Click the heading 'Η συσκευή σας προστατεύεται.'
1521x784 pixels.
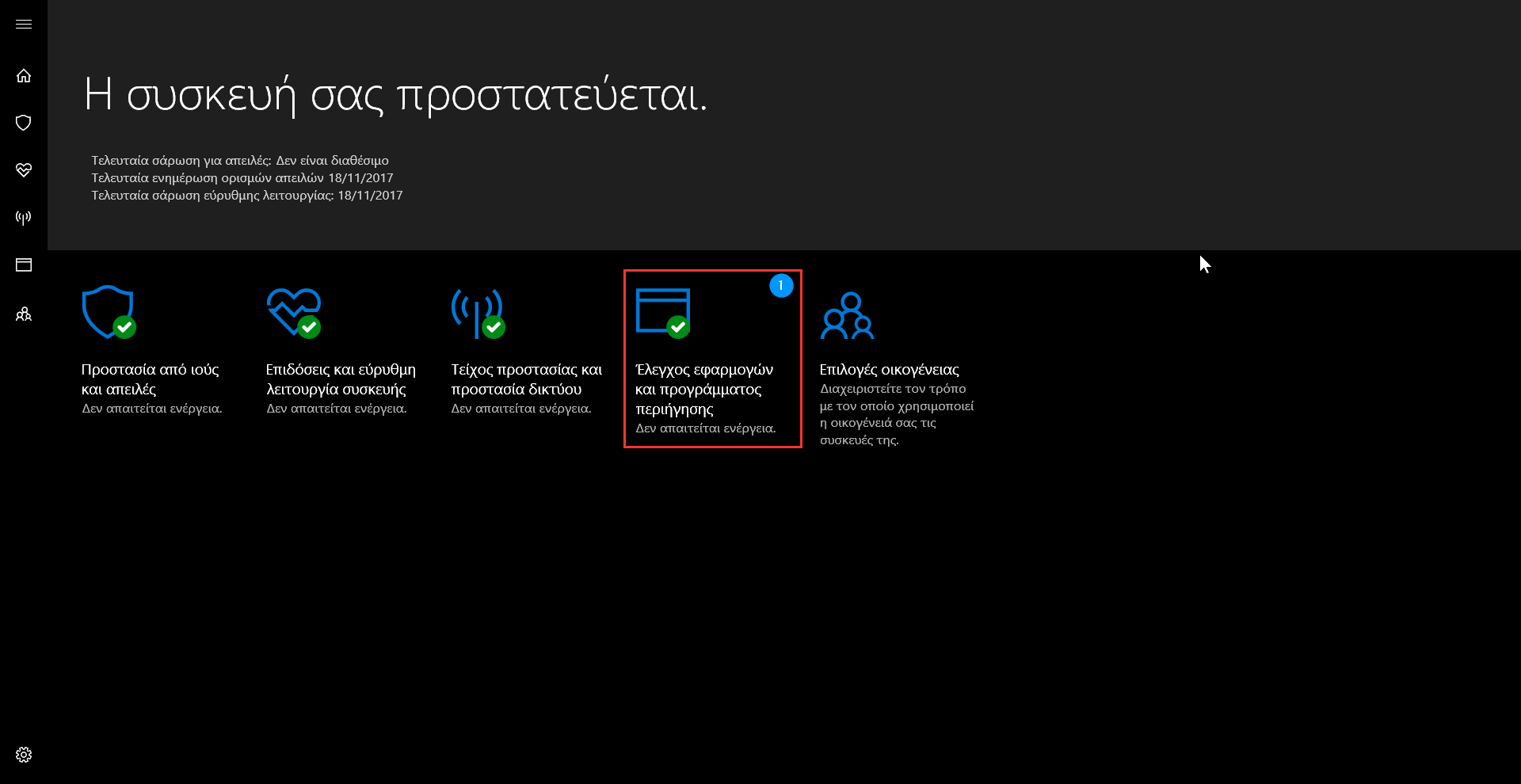click(x=395, y=96)
